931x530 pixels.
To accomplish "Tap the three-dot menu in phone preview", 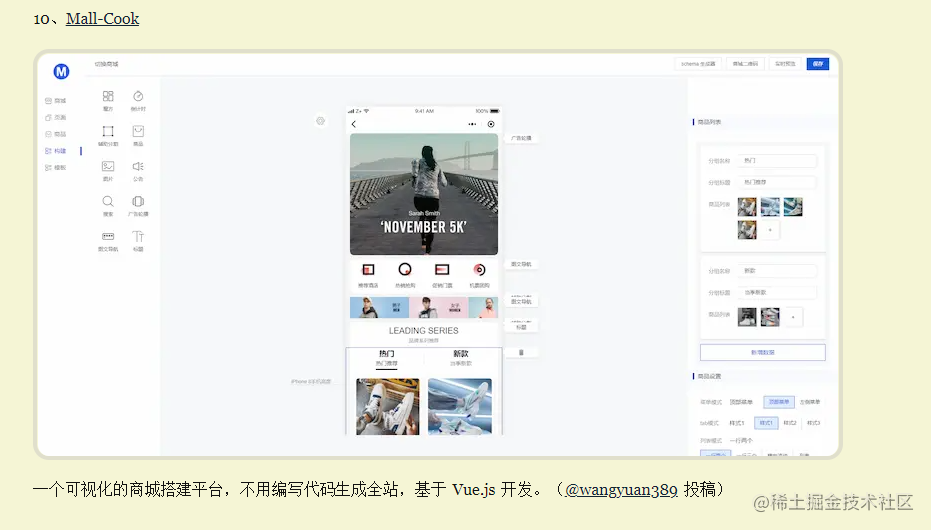I will pyautogui.click(x=472, y=124).
